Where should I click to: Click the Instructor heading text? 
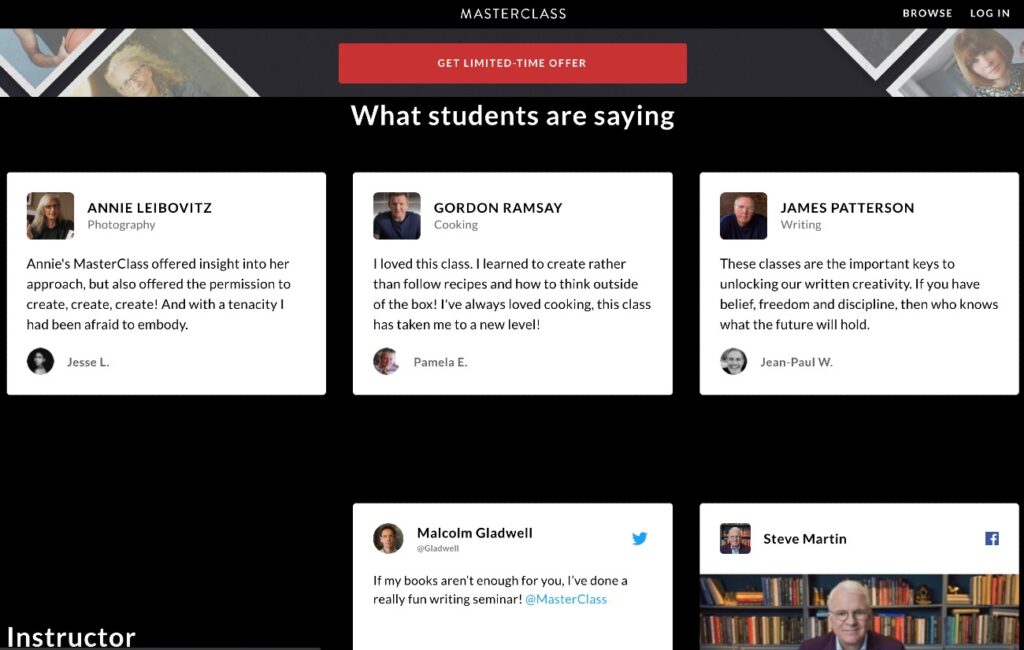click(70, 636)
